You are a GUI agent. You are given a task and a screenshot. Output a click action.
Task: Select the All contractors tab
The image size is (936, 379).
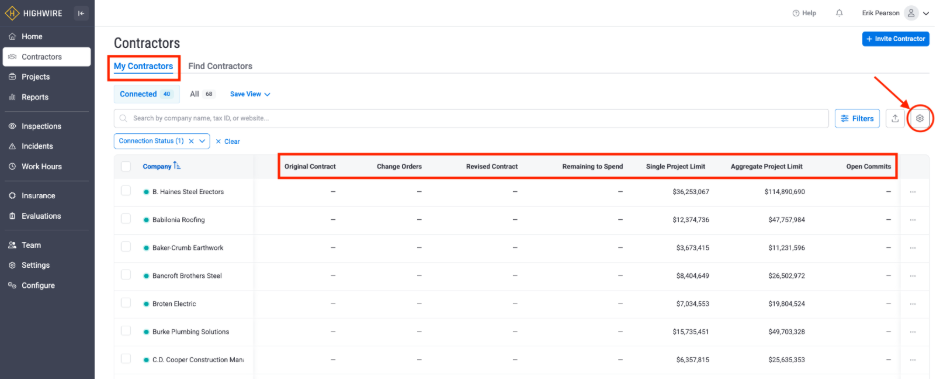(x=202, y=94)
